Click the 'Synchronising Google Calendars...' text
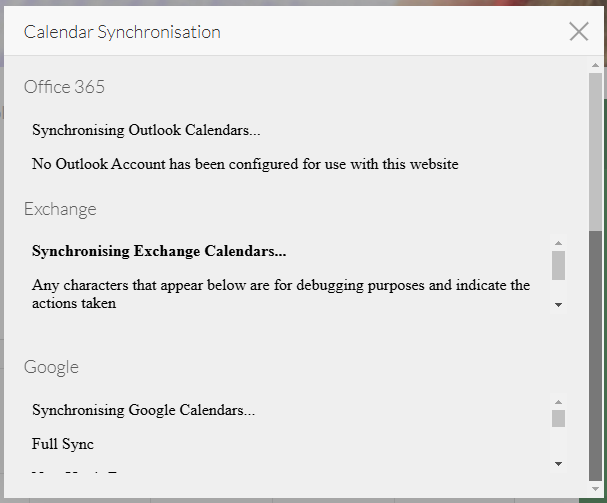 (143, 410)
